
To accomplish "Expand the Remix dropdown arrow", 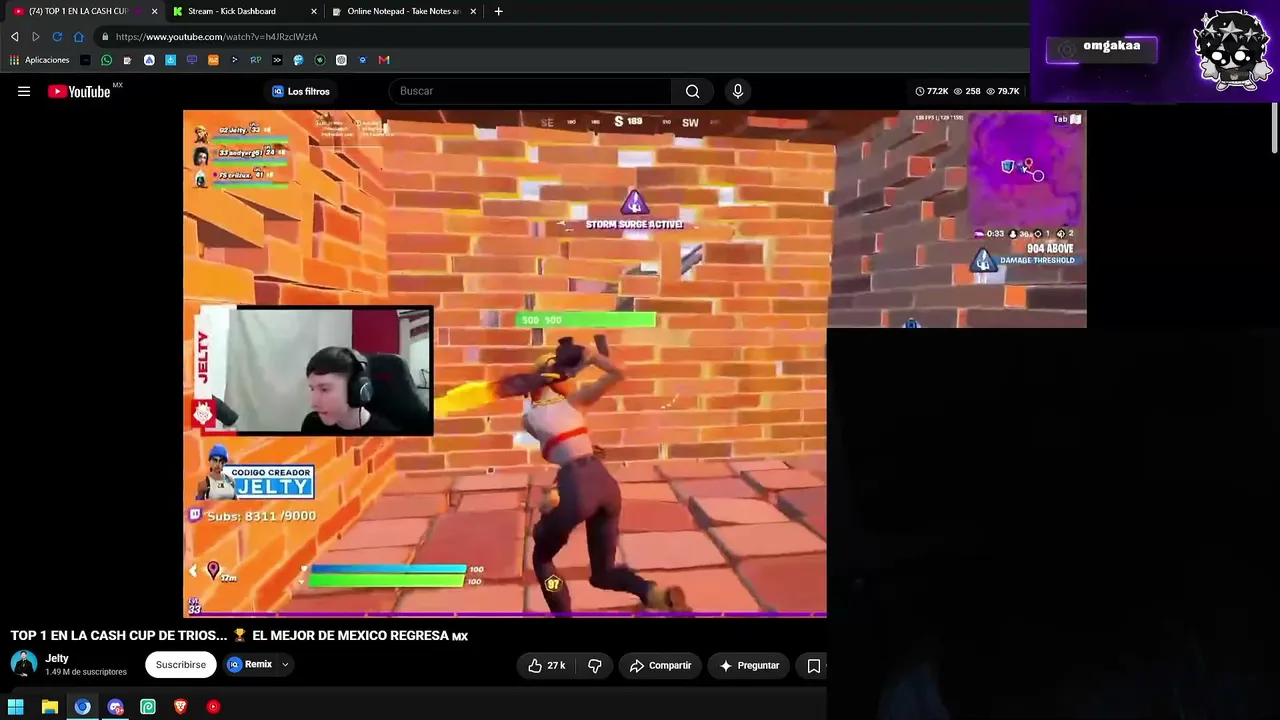I will pos(285,665).
